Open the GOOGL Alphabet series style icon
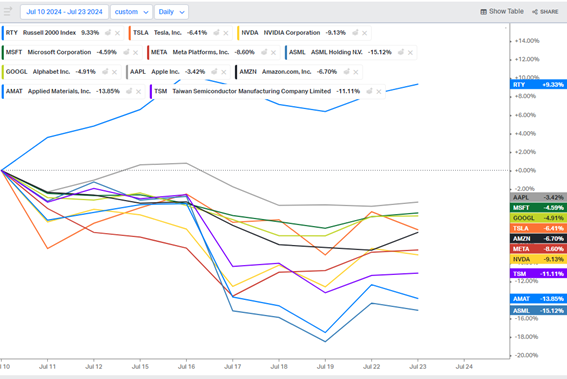The height and width of the screenshot is (379, 567). click(x=105, y=72)
